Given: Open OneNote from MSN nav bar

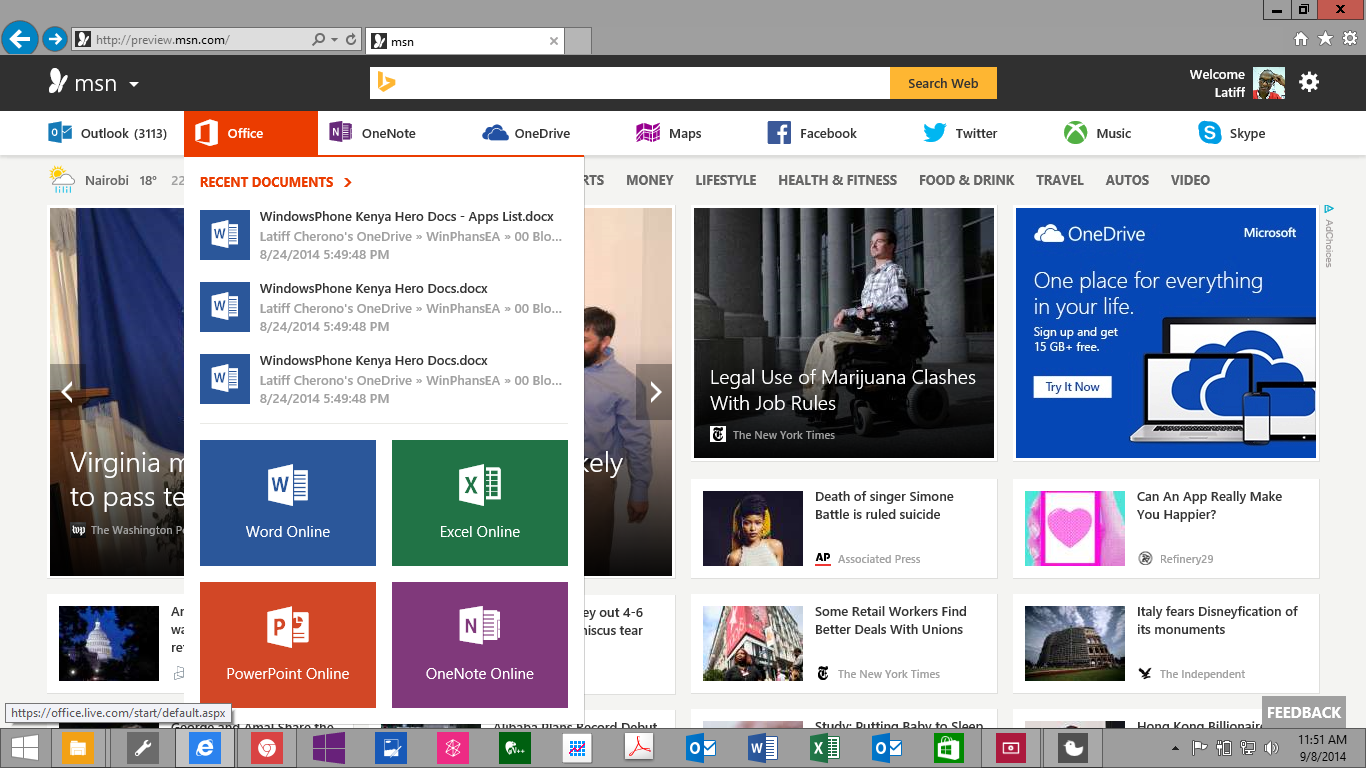Looking at the screenshot, I should [372, 133].
